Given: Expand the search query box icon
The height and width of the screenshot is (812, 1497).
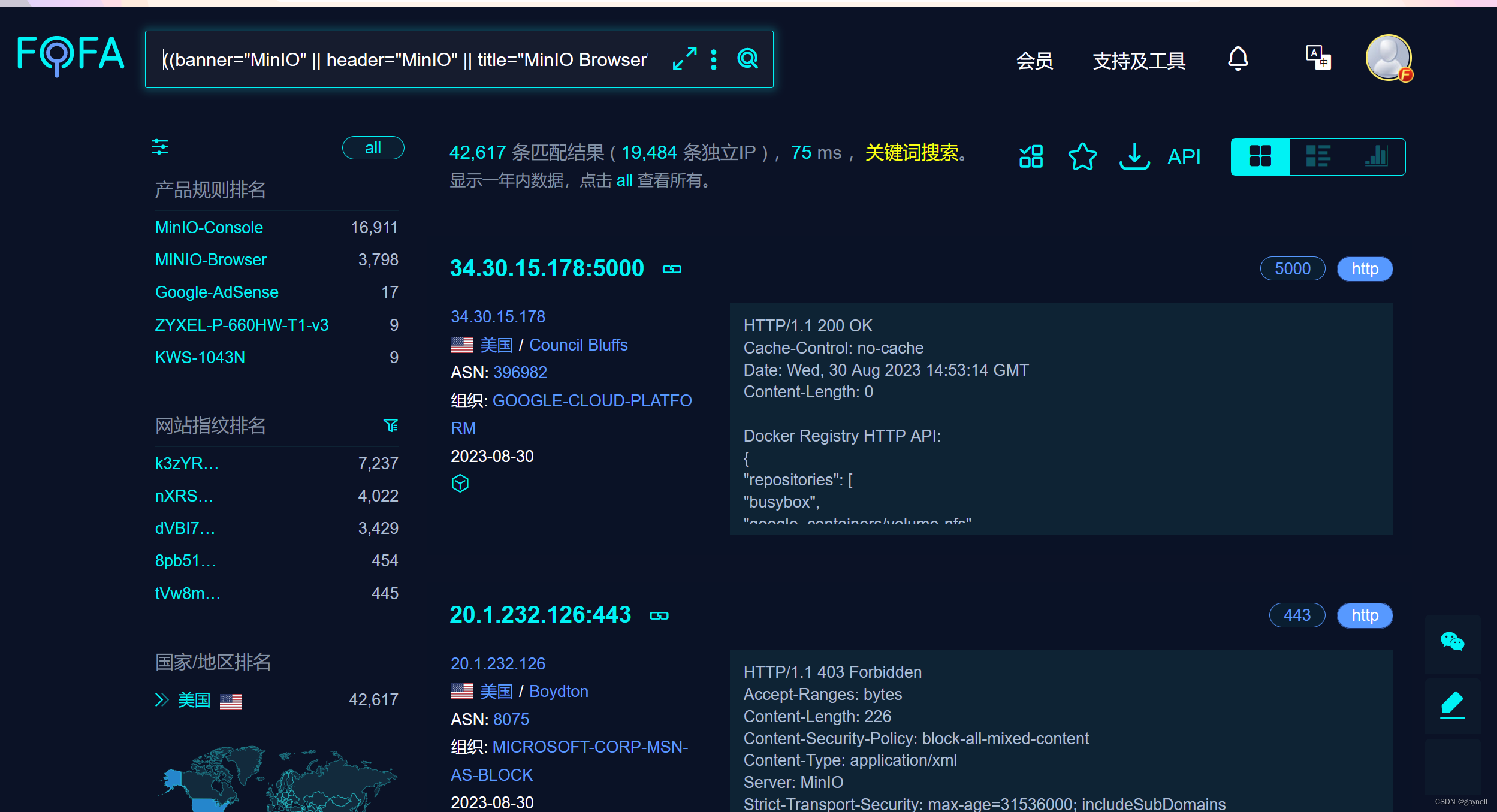Looking at the screenshot, I should pyautogui.click(x=684, y=59).
